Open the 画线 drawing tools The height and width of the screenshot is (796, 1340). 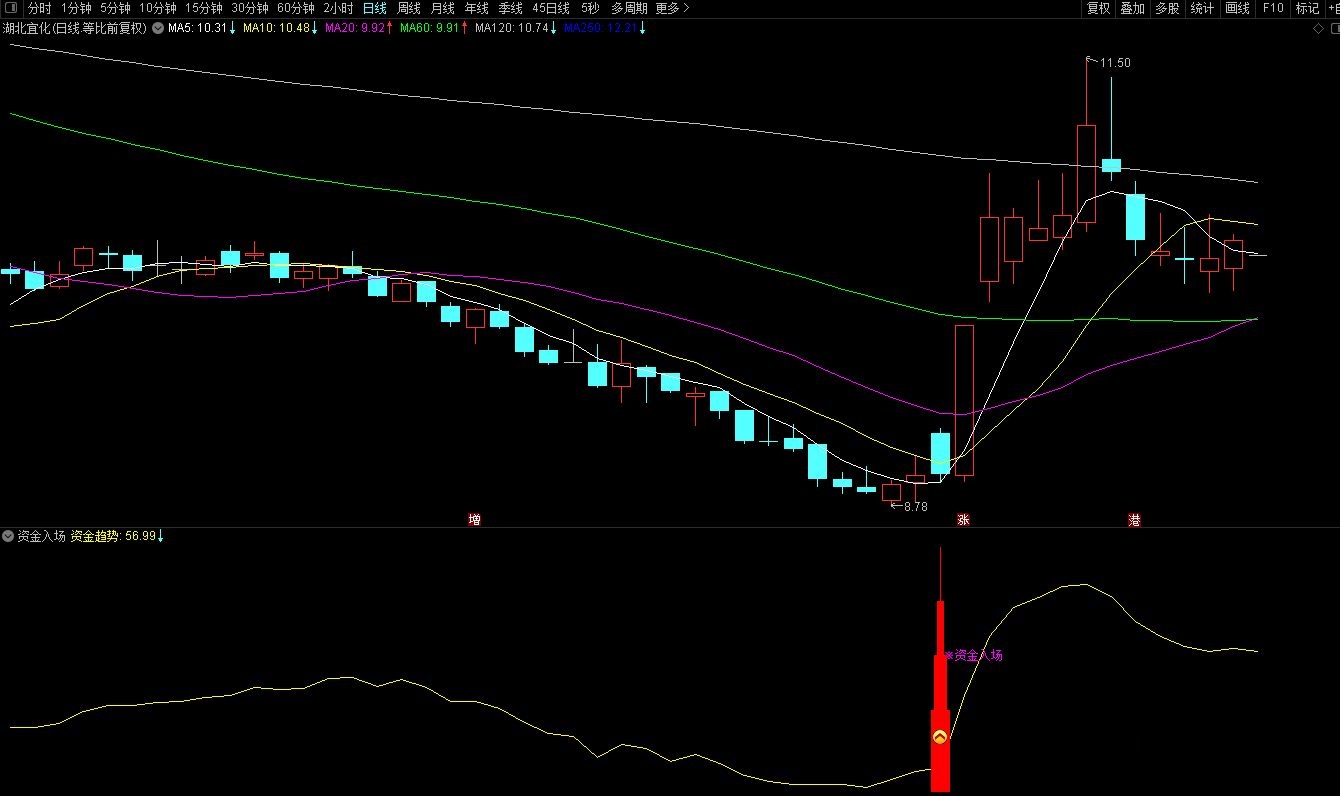click(x=1237, y=8)
